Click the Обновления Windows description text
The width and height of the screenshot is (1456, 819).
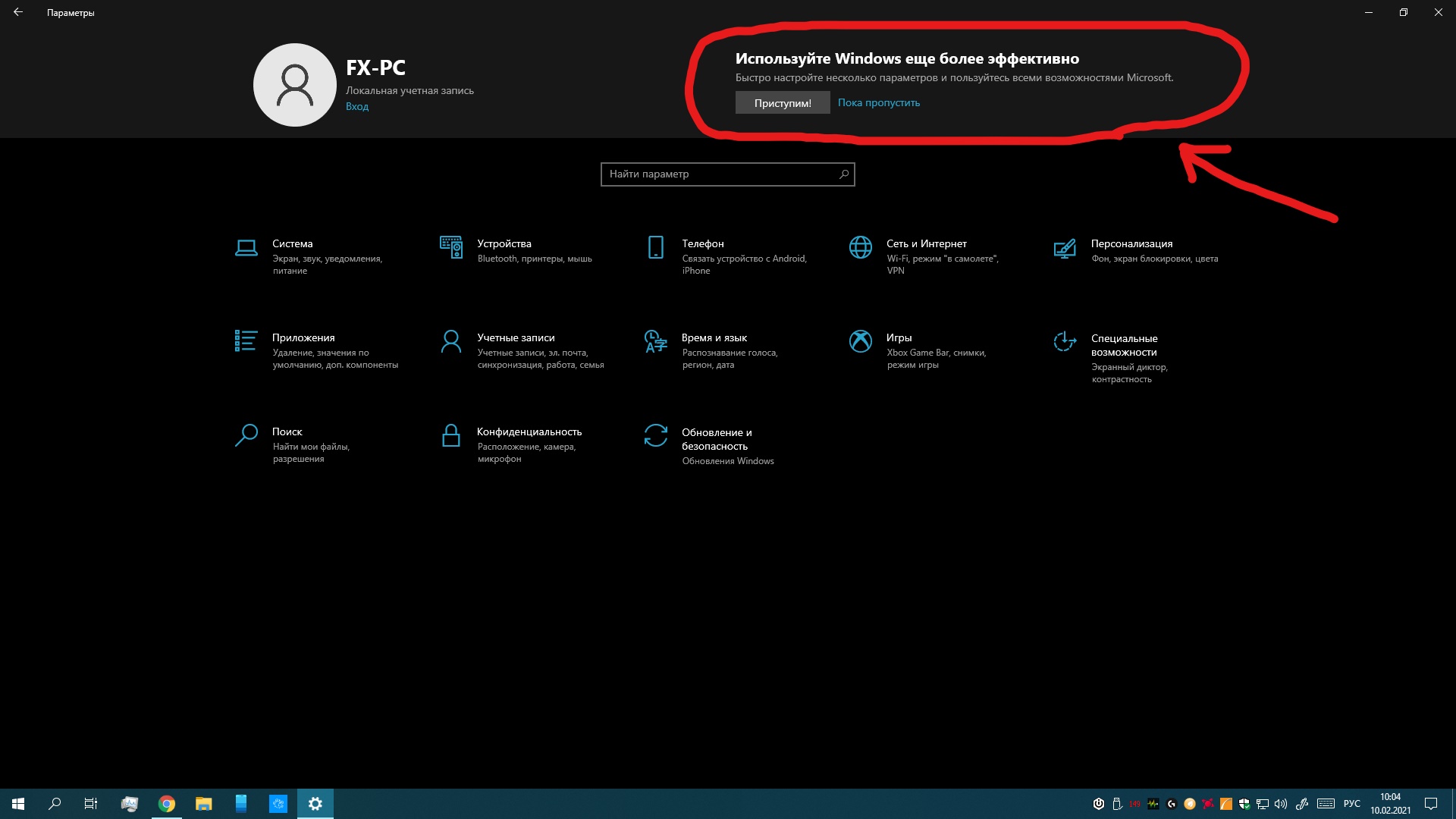728,461
